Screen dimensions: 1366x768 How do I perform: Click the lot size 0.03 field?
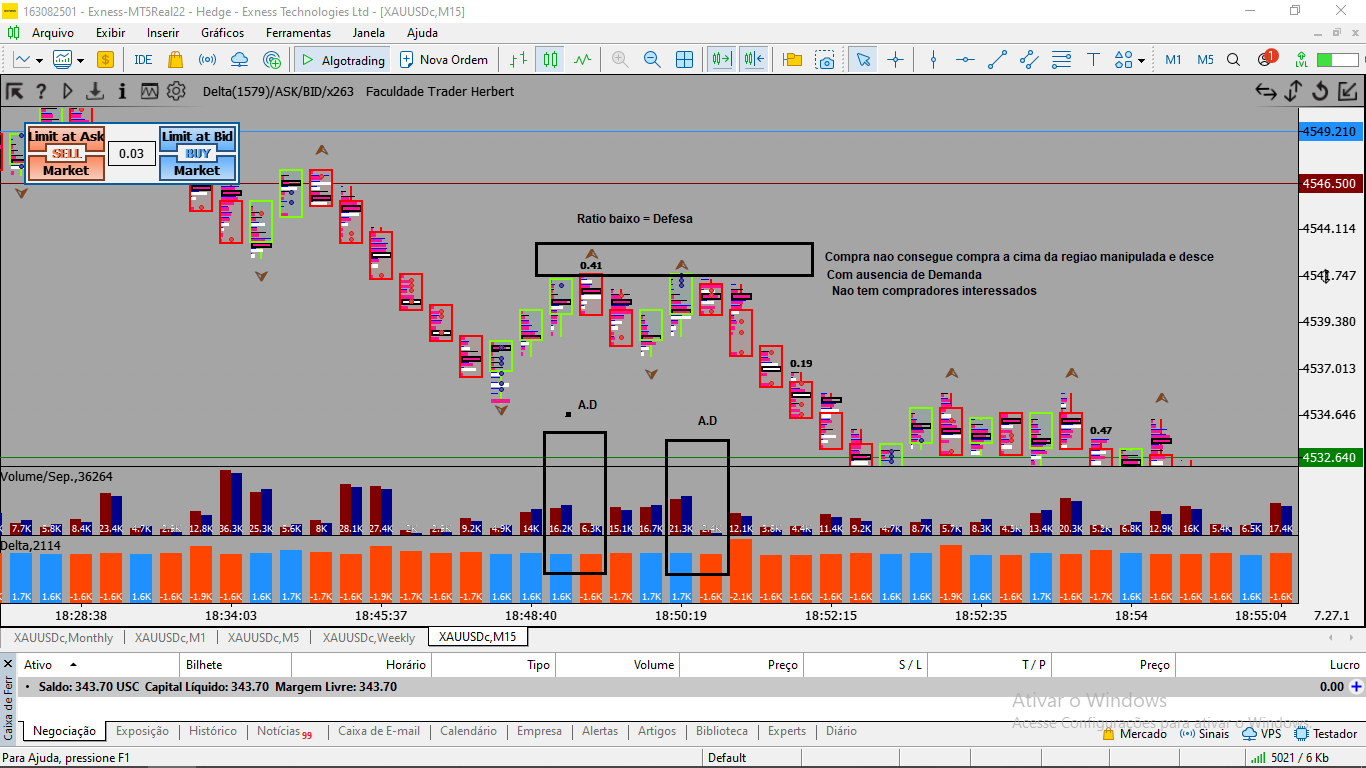point(131,153)
